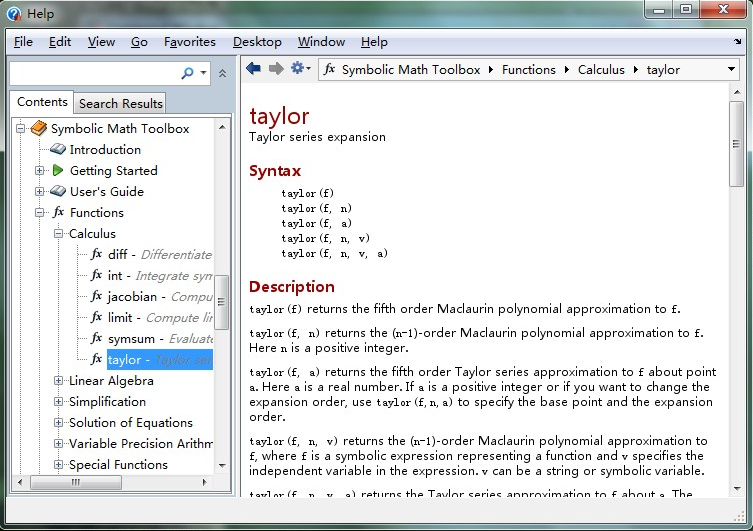753x531 pixels.
Task: Click the content pane scroll-down arrow
Action: 737,489
